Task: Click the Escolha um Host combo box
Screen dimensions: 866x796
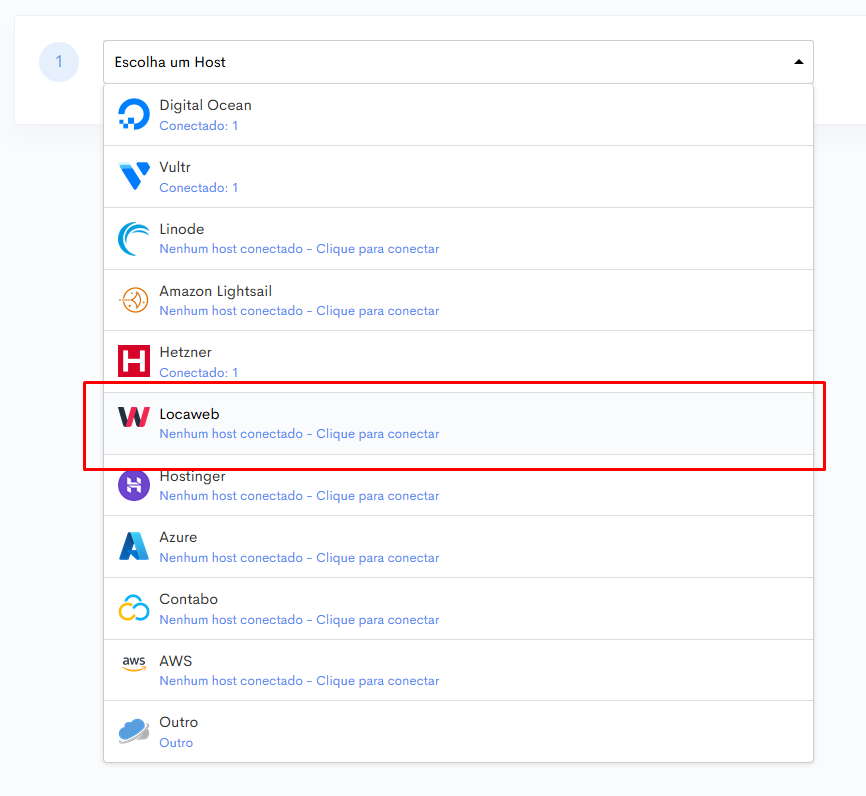Action: tap(458, 62)
